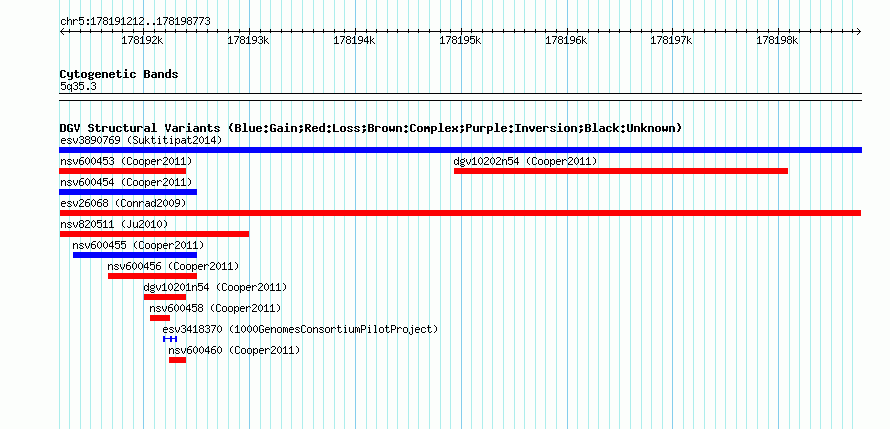
Task: Open the nsv600456 (Cooper2011) label
Action: click(173, 266)
